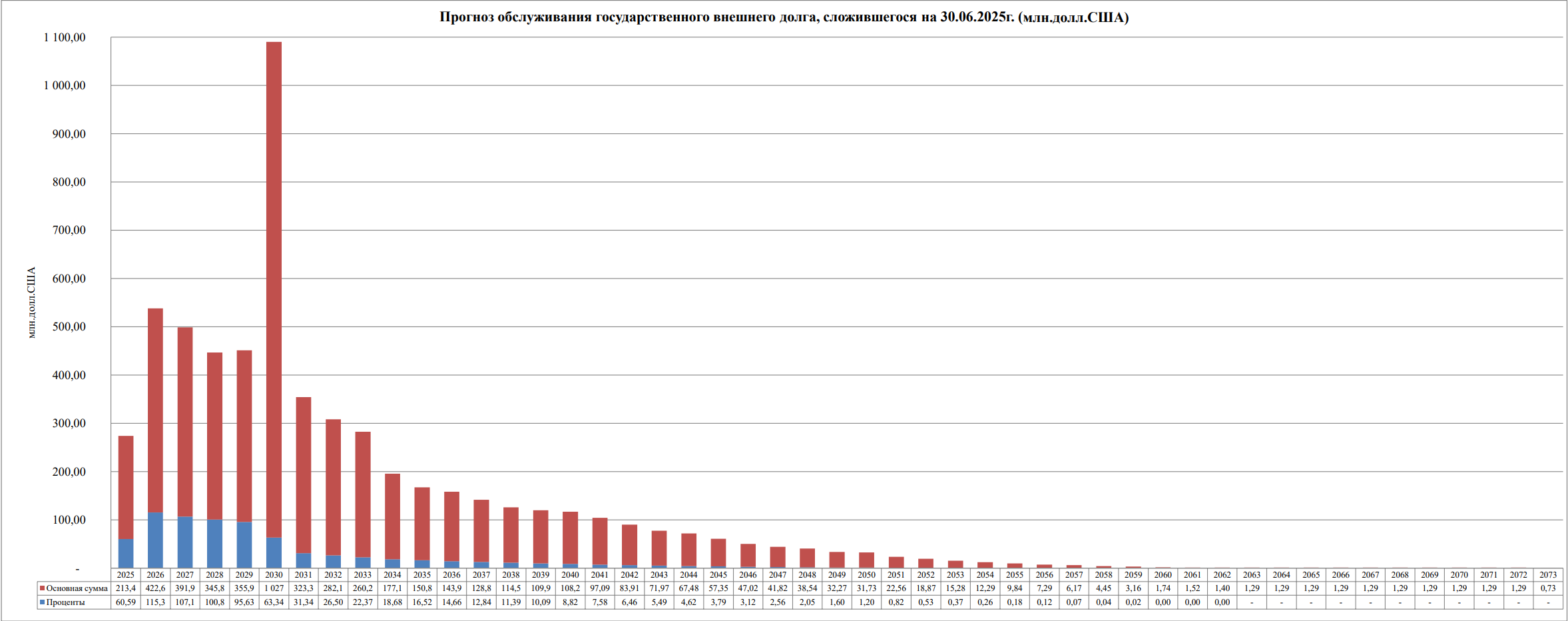Select blue interest segment of 2026 bar
Image resolution: width=1568 pixels, height=621 pixels.
point(155,540)
